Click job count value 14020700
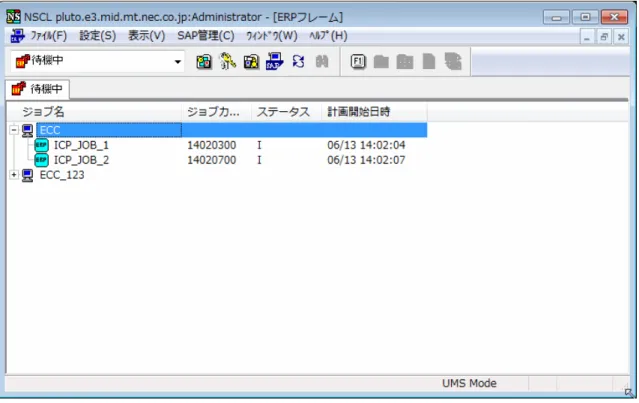The image size is (639, 403). pyautogui.click(x=212, y=160)
